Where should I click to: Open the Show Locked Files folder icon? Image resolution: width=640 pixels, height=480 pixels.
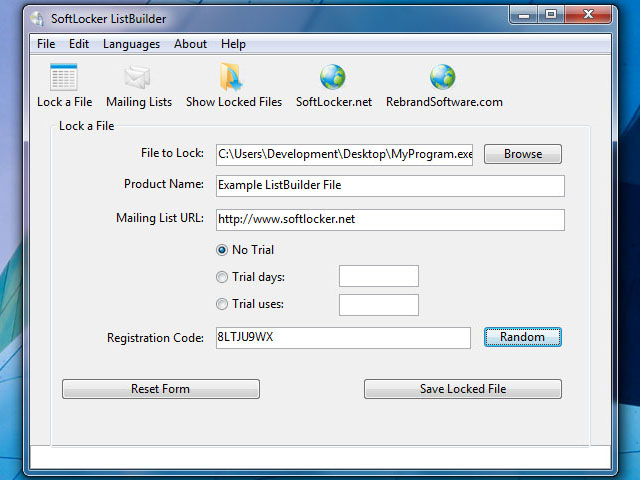pyautogui.click(x=231, y=77)
